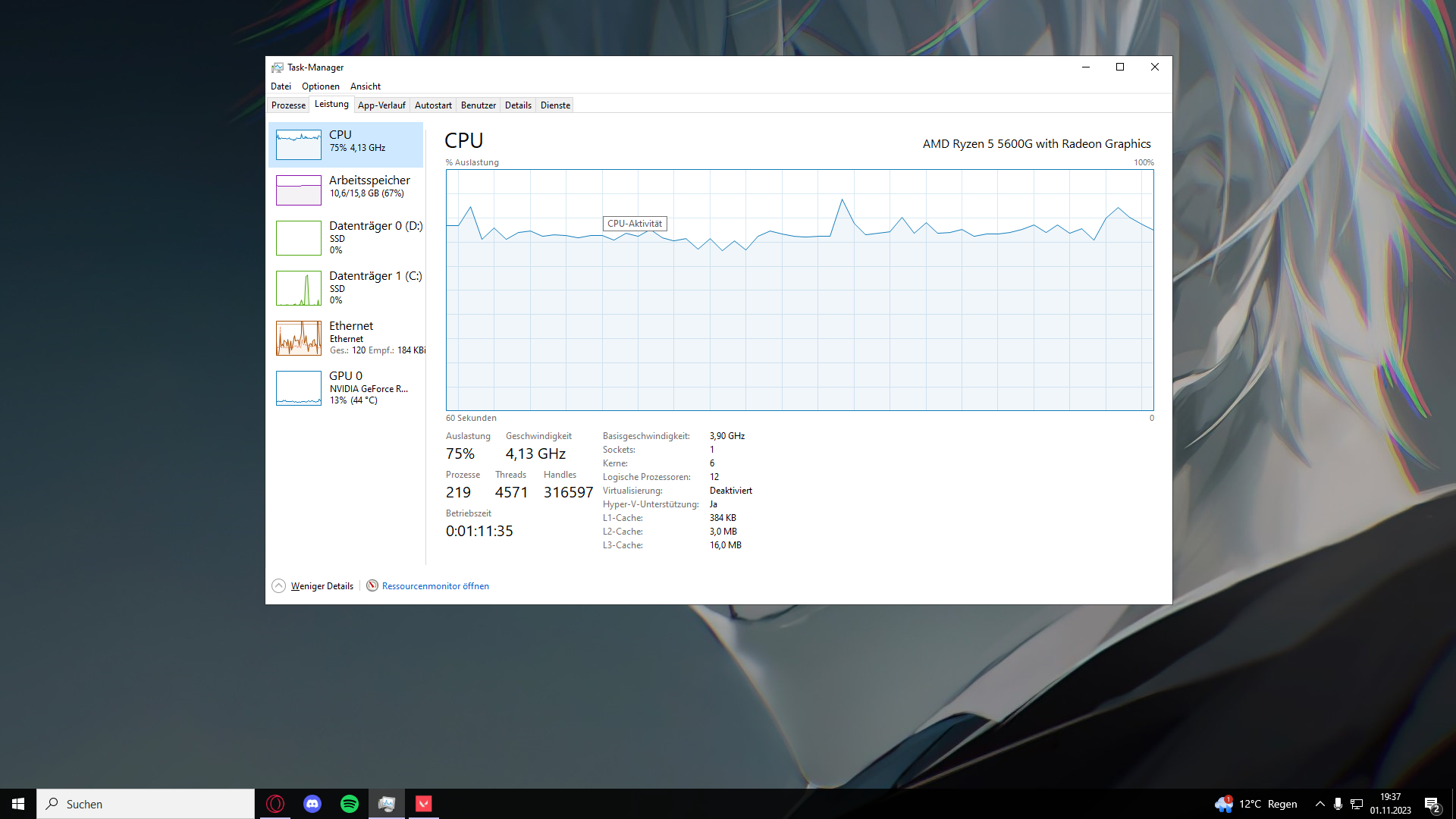Open the Datei menu
The width and height of the screenshot is (1456, 819).
281,86
